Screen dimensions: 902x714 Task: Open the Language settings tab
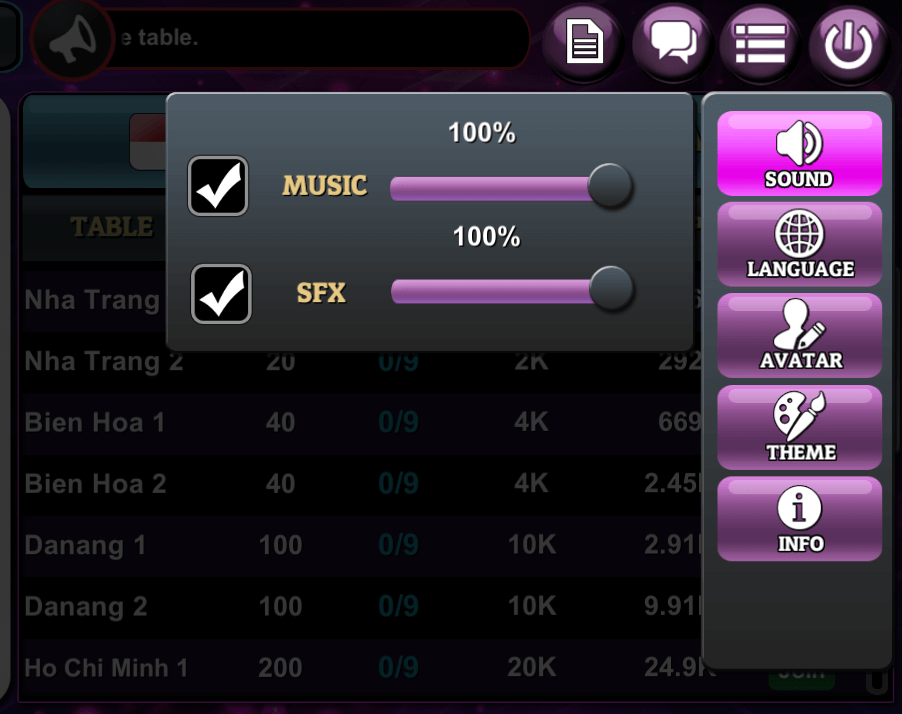pos(799,245)
